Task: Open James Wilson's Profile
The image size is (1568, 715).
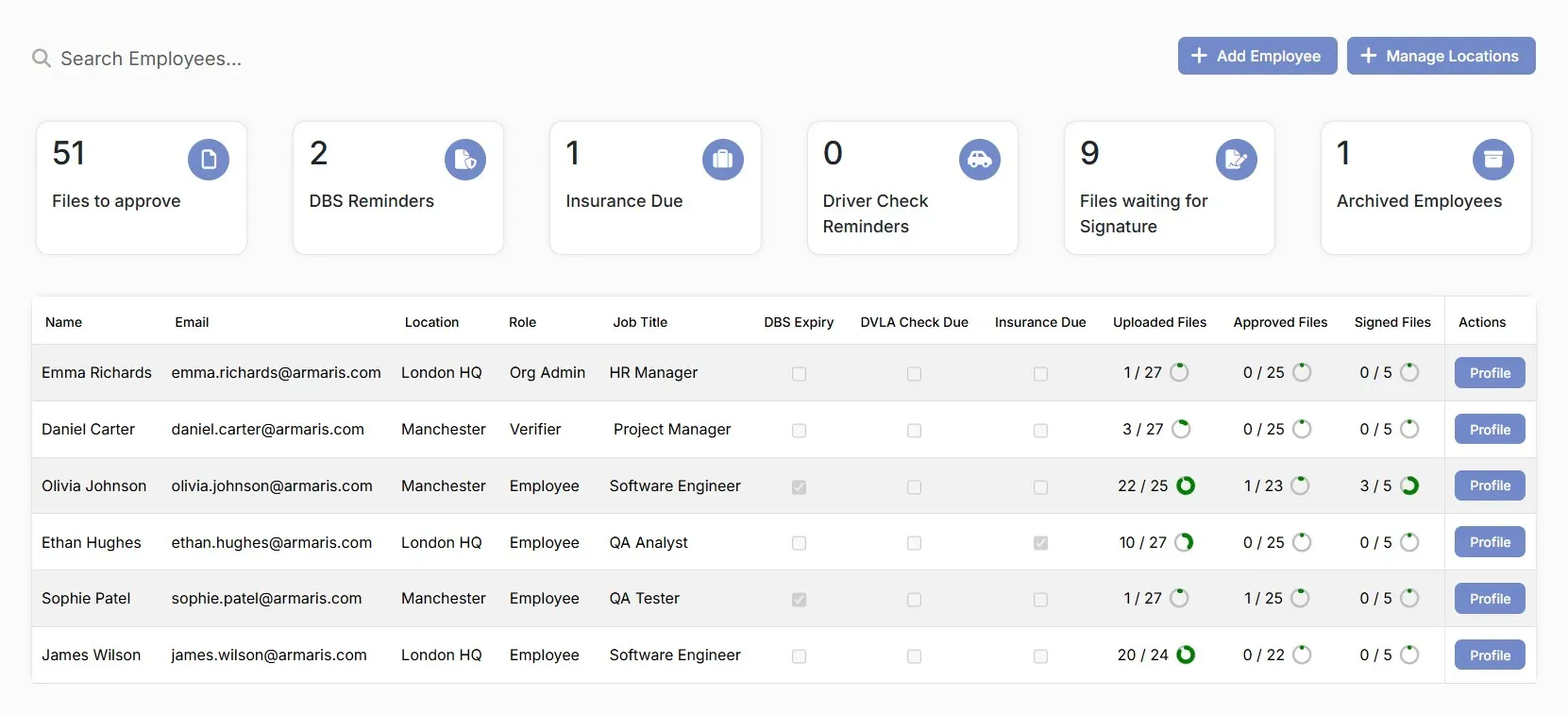Action: (x=1490, y=655)
